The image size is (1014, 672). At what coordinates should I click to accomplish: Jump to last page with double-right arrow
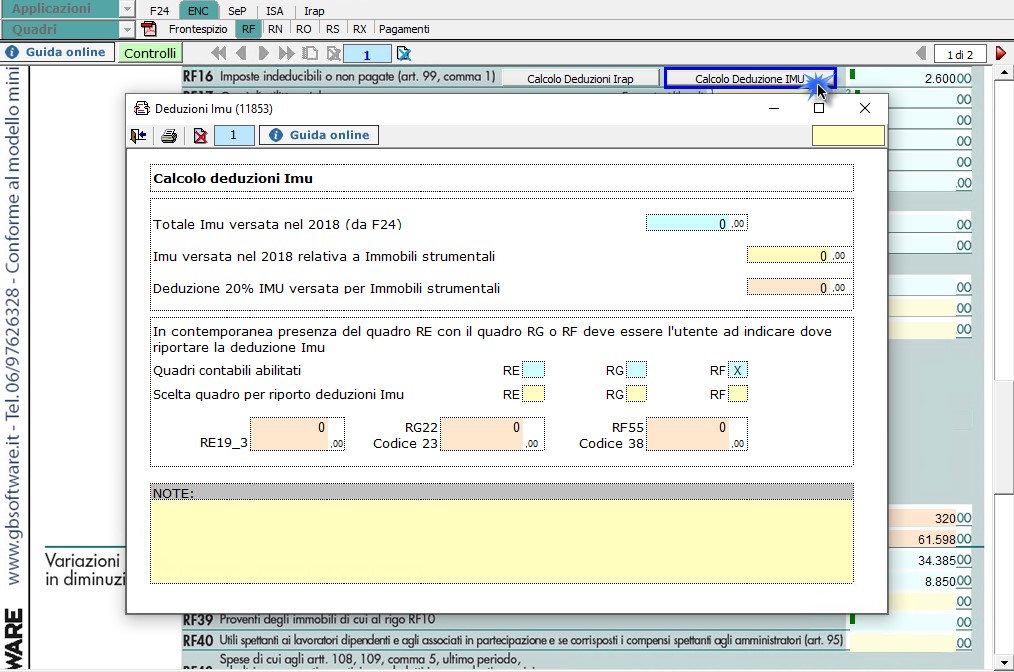click(286, 54)
